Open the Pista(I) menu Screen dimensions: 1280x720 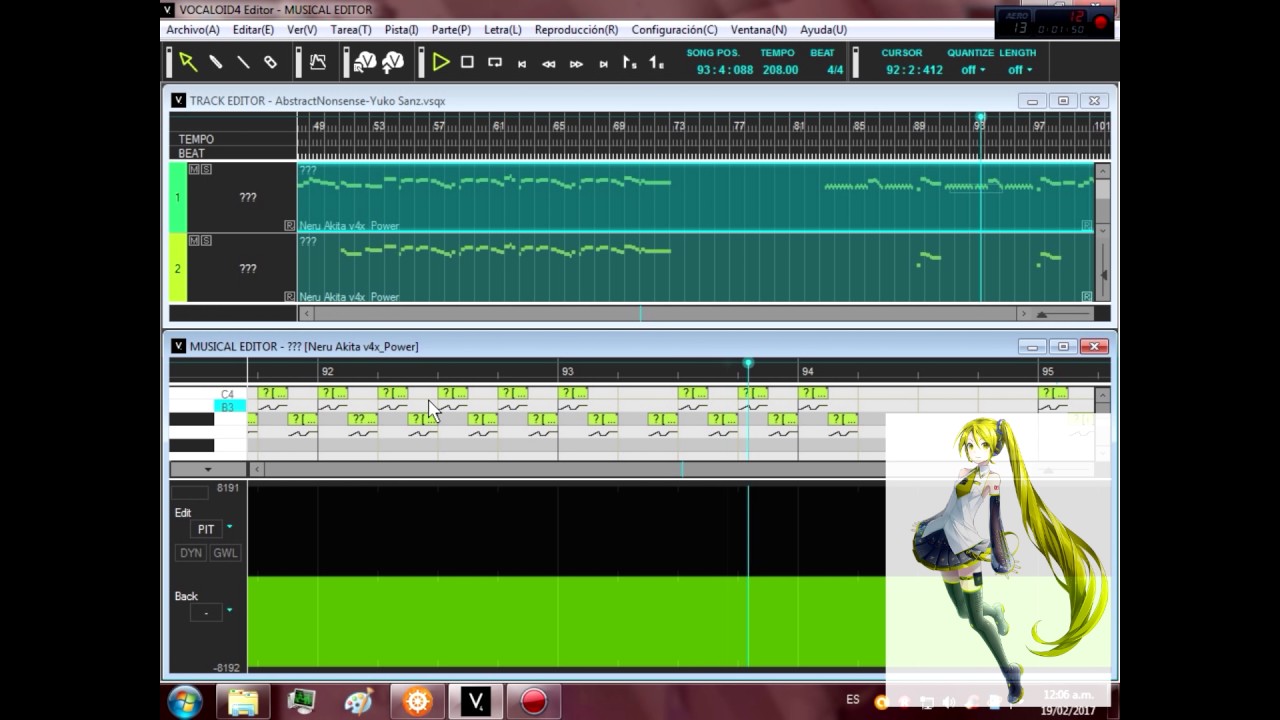[401, 30]
